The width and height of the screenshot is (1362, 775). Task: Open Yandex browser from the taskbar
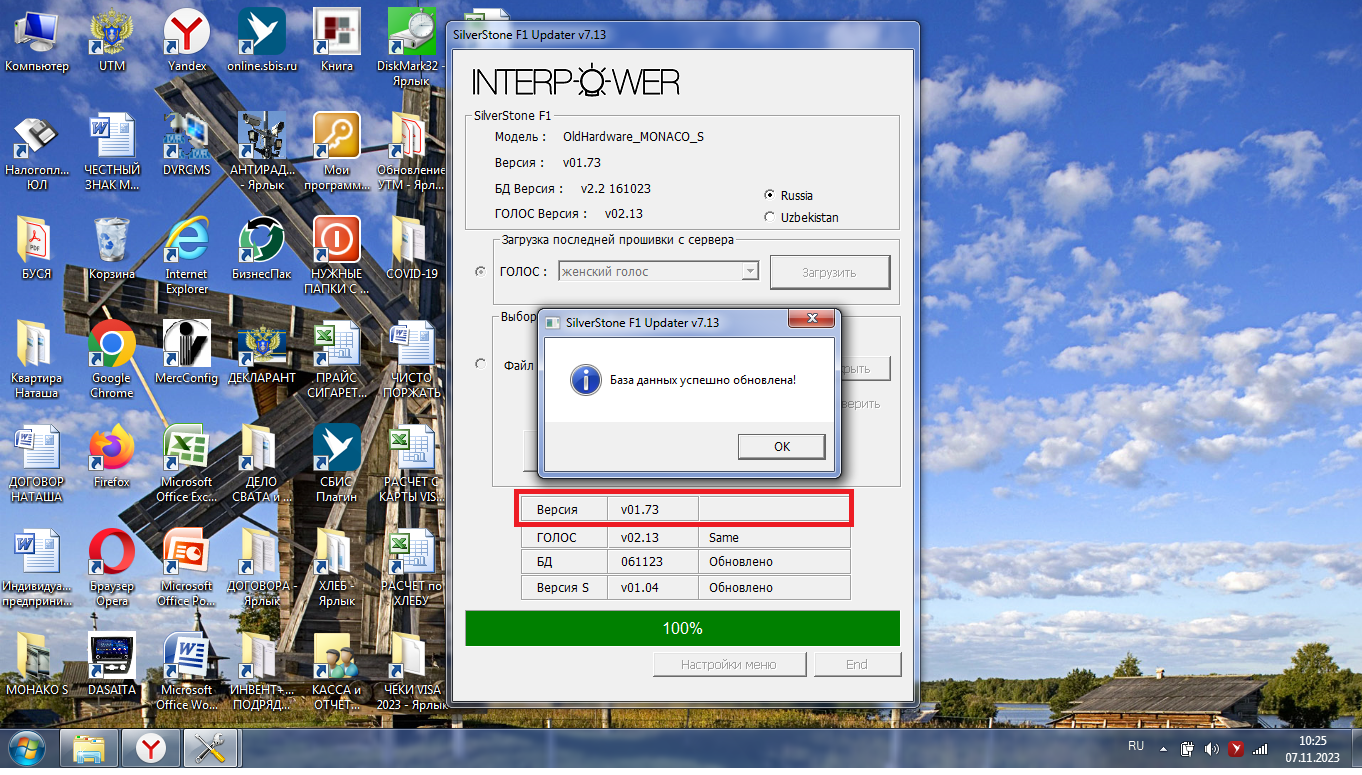[x=151, y=748]
